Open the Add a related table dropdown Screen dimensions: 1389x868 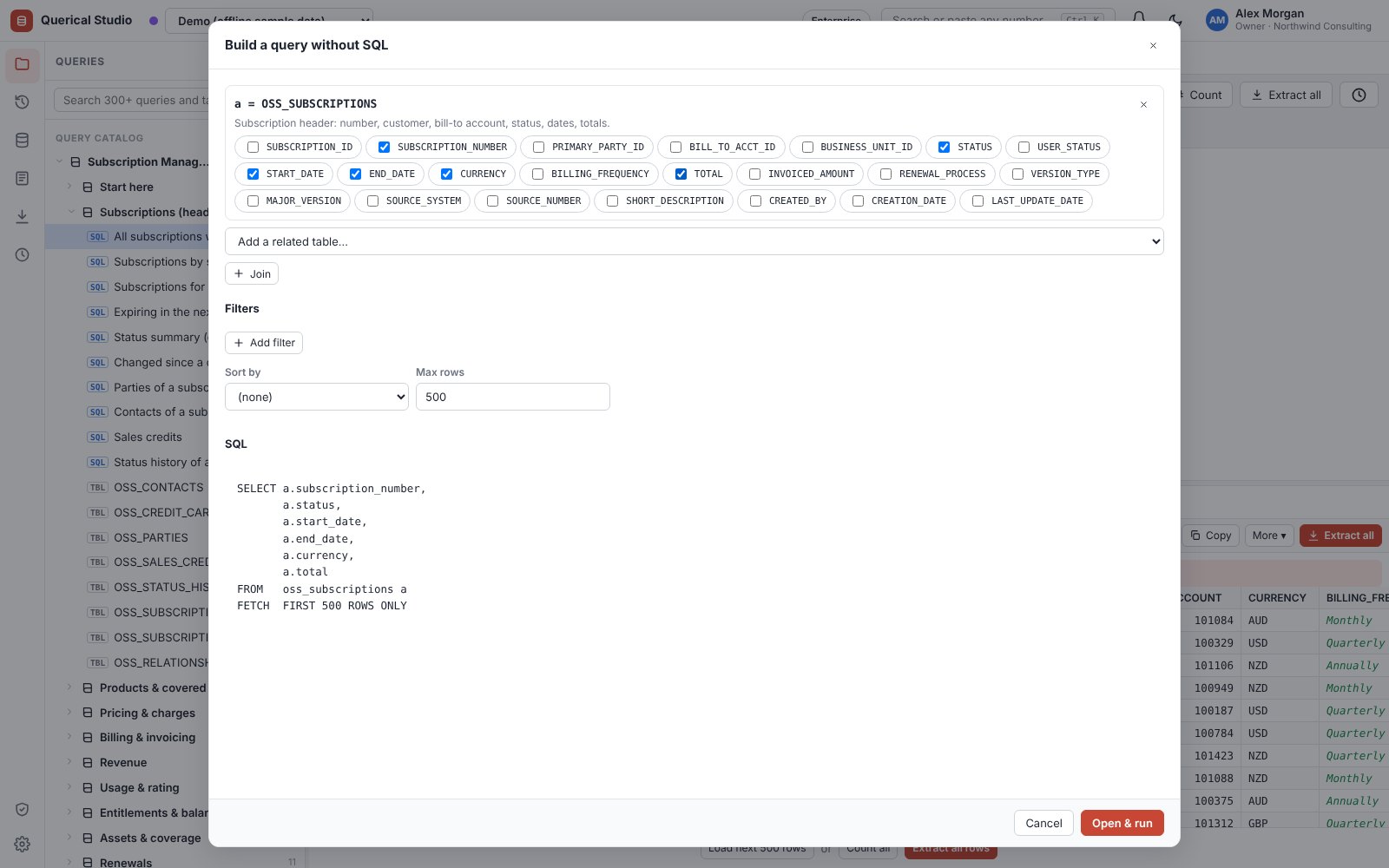click(694, 241)
